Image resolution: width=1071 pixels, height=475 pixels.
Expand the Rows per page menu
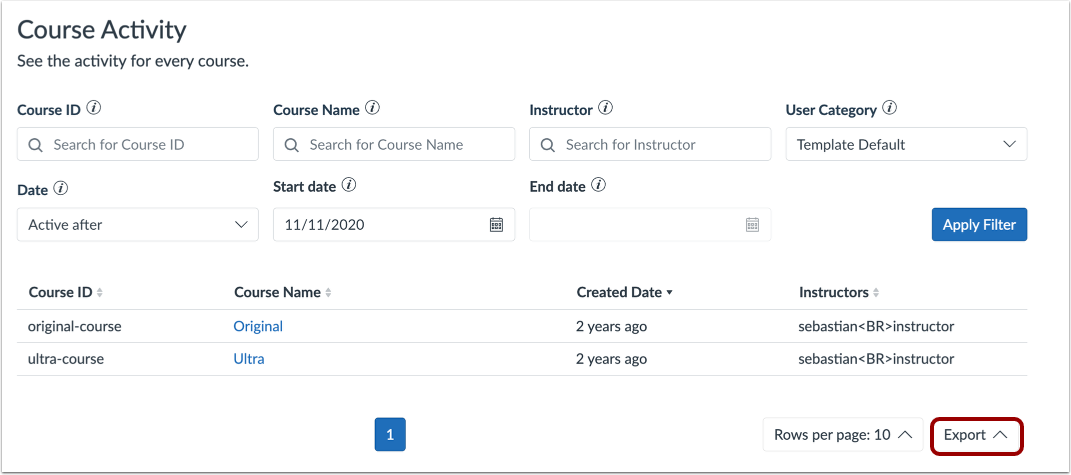pyautogui.click(x=842, y=435)
